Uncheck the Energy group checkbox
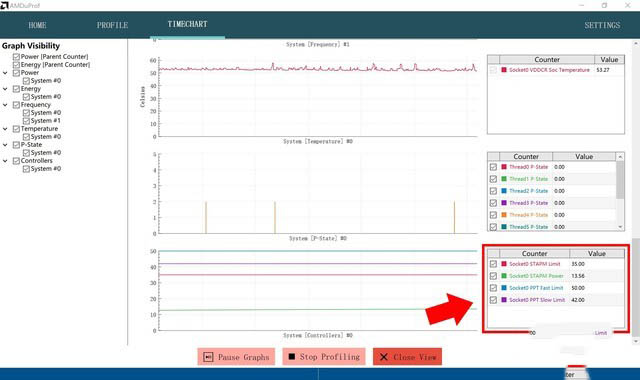Viewport: 640px width, 380px height. coord(16,89)
